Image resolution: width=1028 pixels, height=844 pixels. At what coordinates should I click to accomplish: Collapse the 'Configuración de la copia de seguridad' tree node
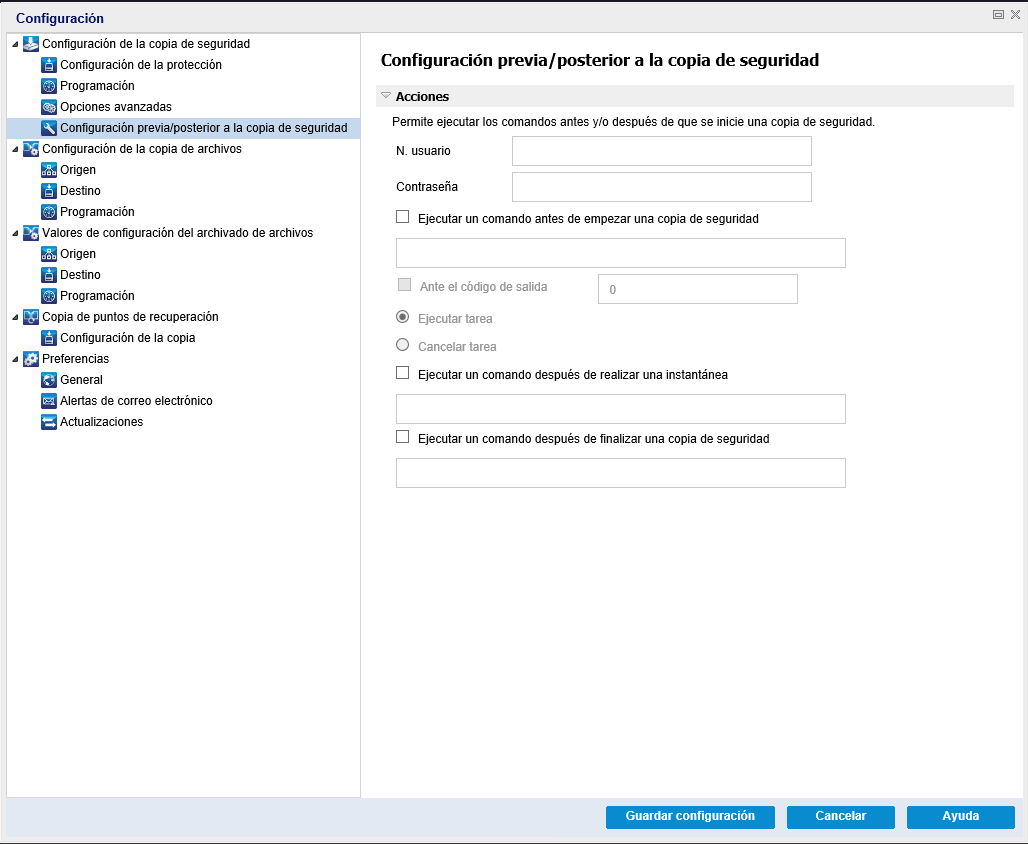tap(15, 44)
